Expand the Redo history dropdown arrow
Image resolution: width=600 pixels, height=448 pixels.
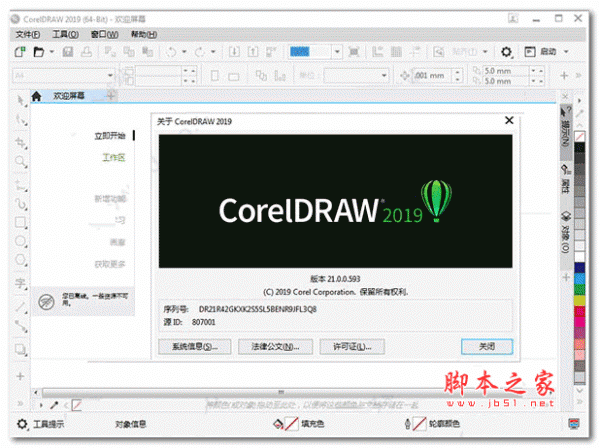(213, 52)
